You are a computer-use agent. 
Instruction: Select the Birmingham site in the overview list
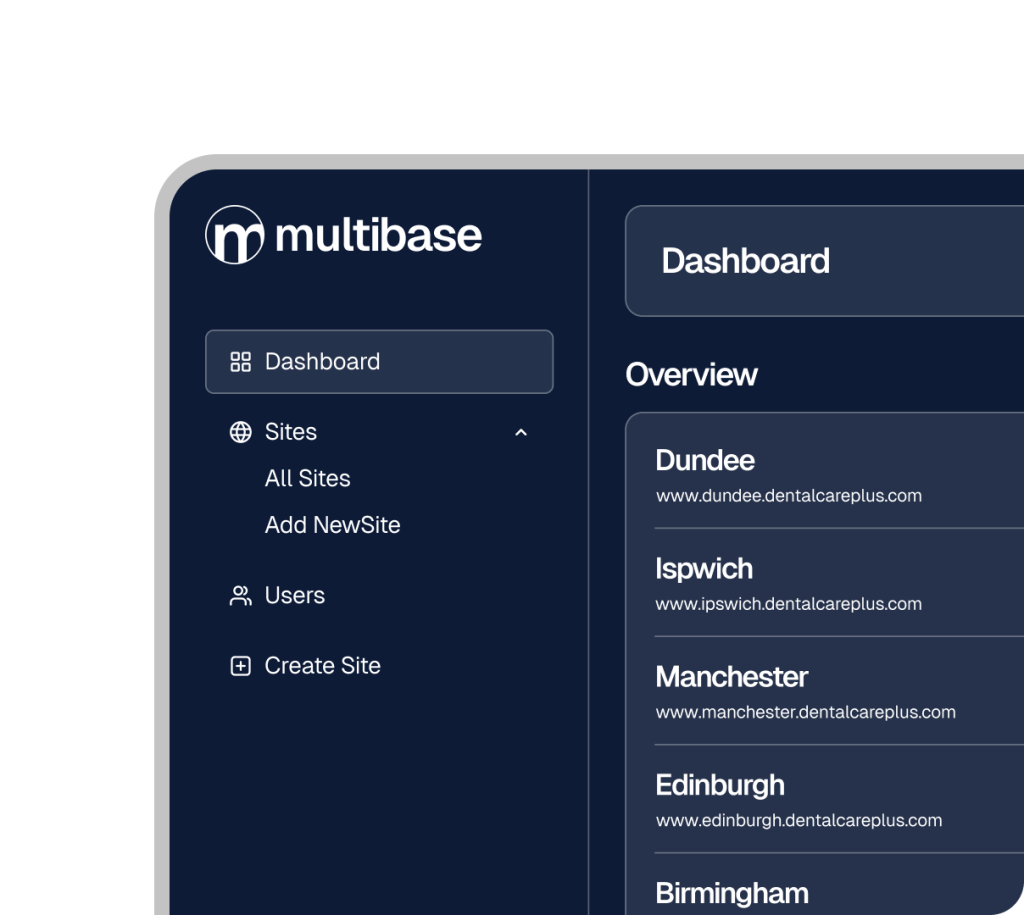(731, 893)
